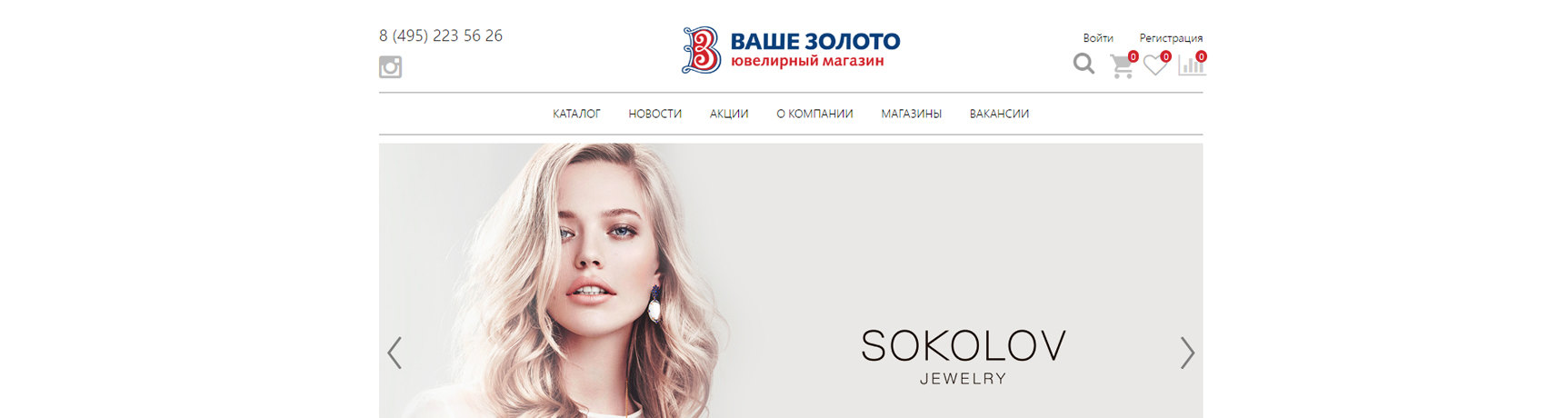Open the shopping cart icon
This screenshot has height=418, width=1568.
click(1123, 65)
